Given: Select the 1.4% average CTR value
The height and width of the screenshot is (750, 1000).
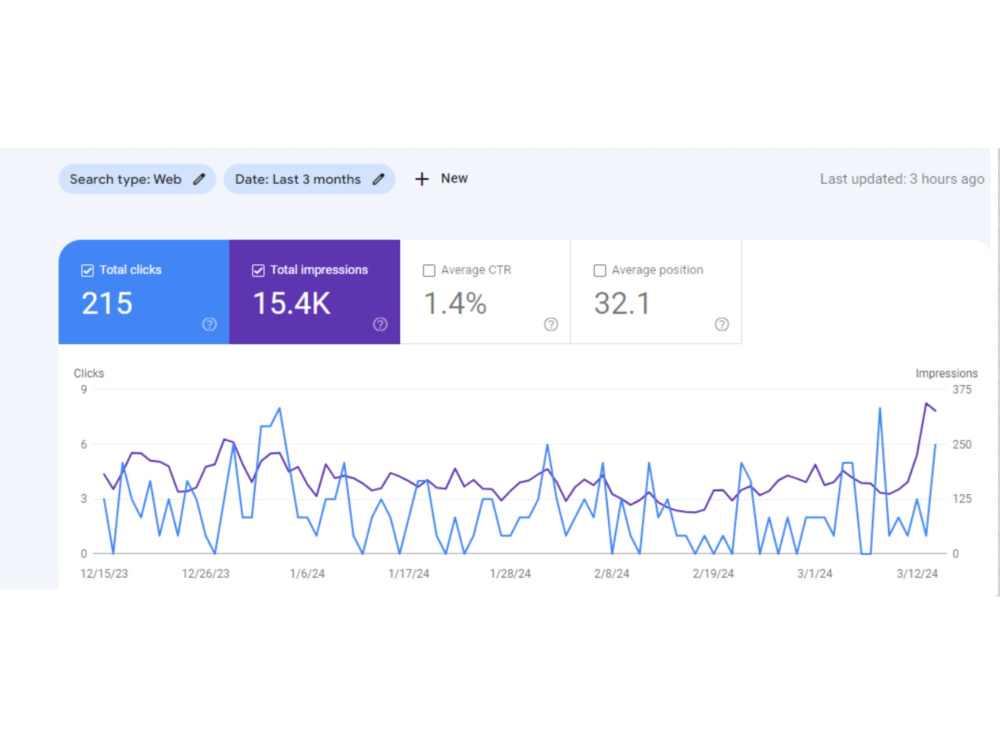Looking at the screenshot, I should coord(455,304).
